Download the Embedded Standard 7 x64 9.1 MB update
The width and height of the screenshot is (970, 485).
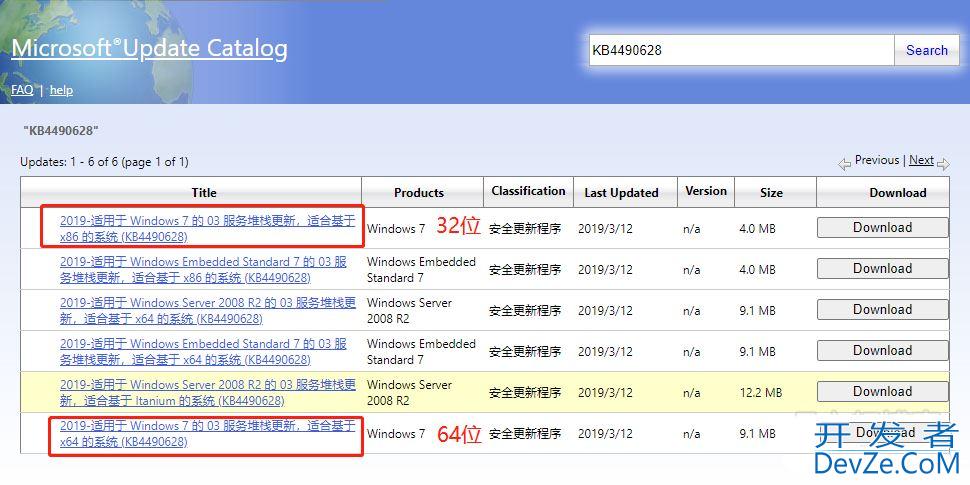(882, 350)
